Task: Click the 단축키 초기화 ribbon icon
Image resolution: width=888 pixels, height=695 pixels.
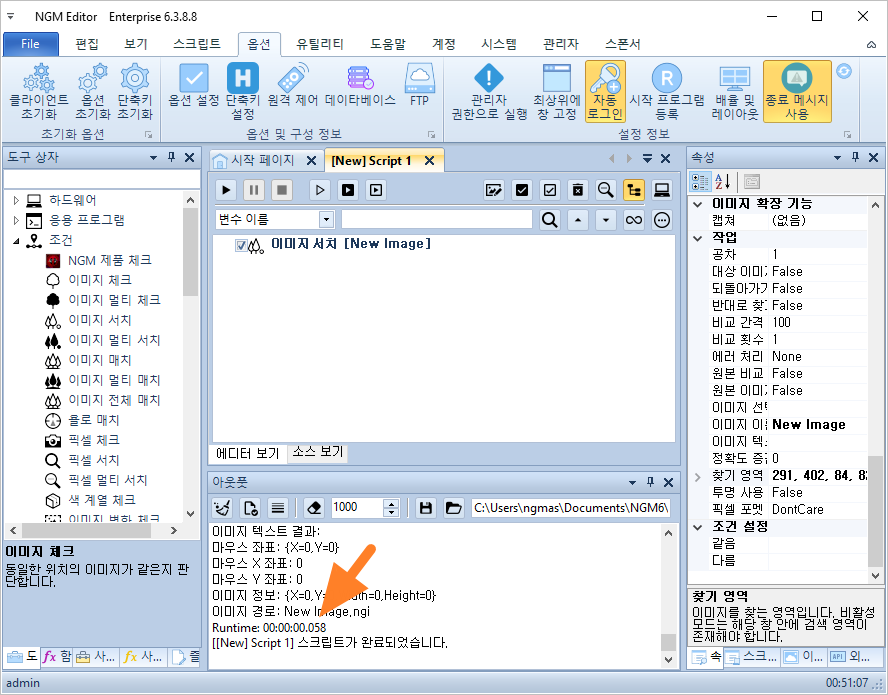Action: [135, 92]
